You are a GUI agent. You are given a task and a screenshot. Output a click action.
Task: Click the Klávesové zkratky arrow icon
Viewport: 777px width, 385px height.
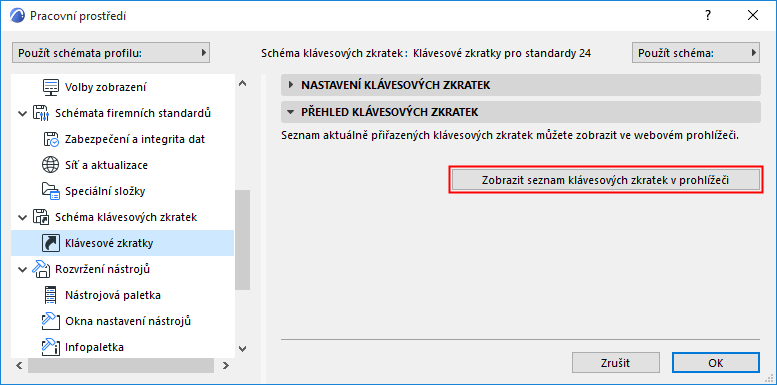[x=51, y=243]
